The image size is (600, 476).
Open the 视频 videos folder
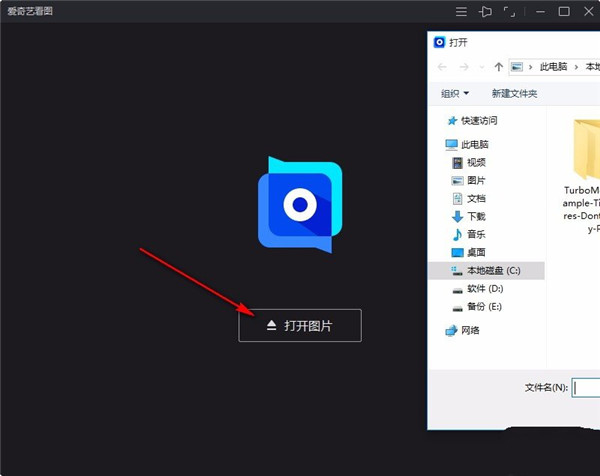476,163
